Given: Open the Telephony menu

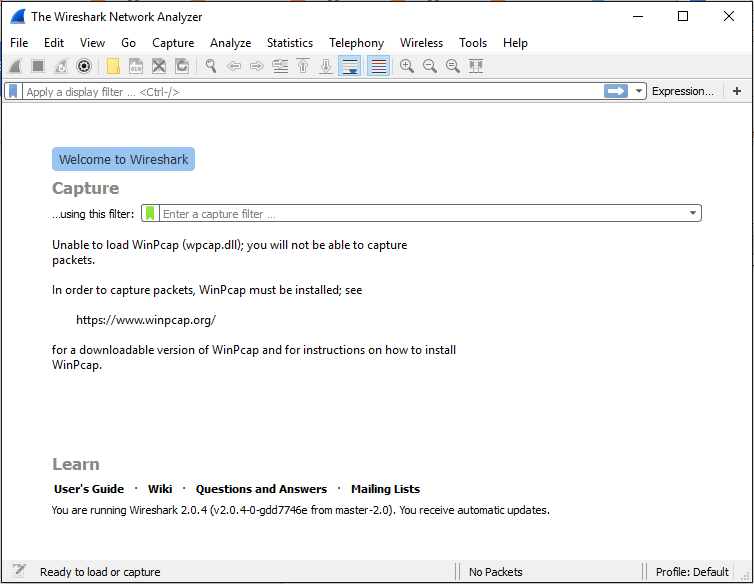Looking at the screenshot, I should (x=356, y=43).
